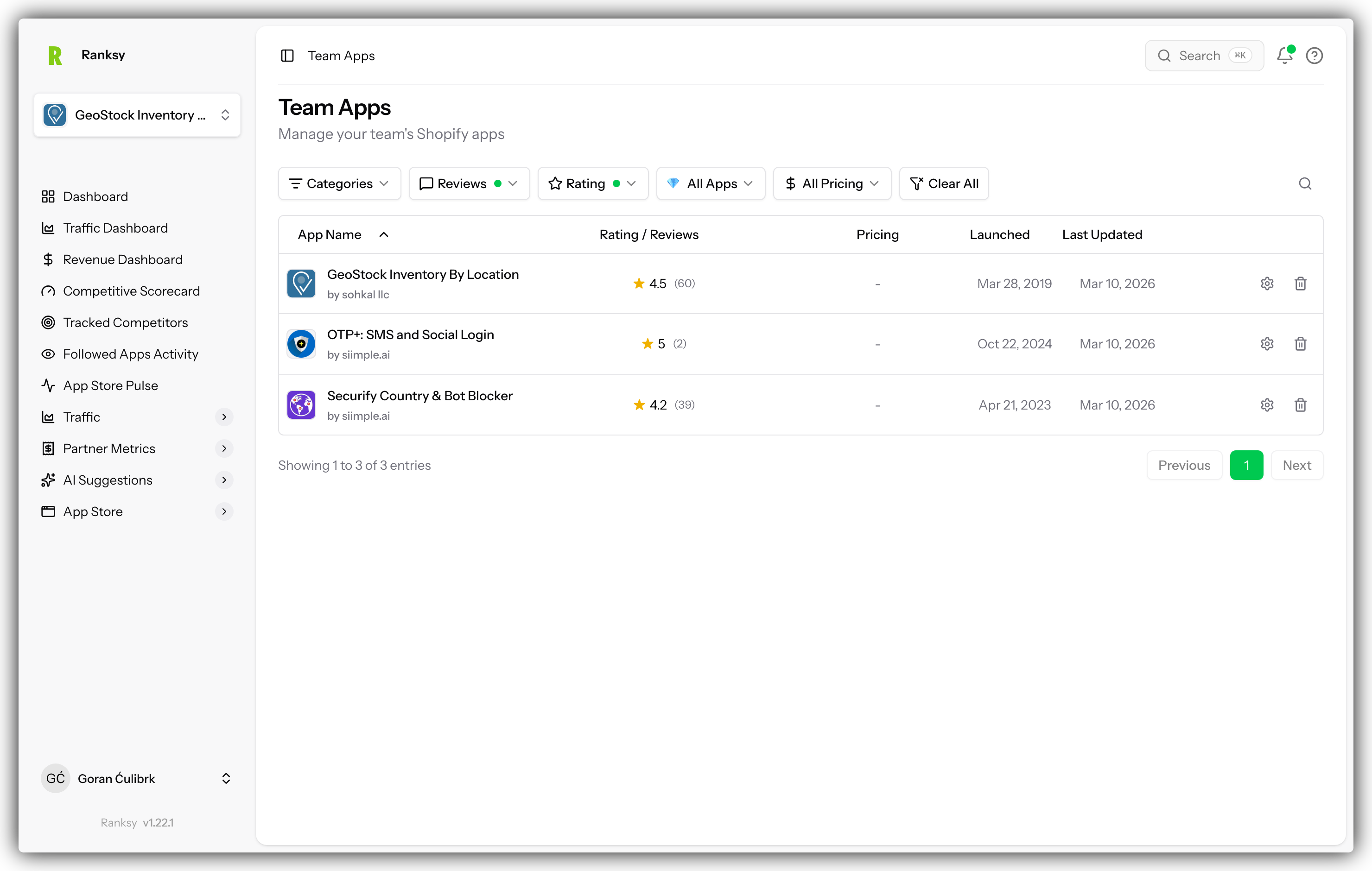The height and width of the screenshot is (871, 1372).
Task: Go to Tracked Competitors
Action: (x=137, y=322)
